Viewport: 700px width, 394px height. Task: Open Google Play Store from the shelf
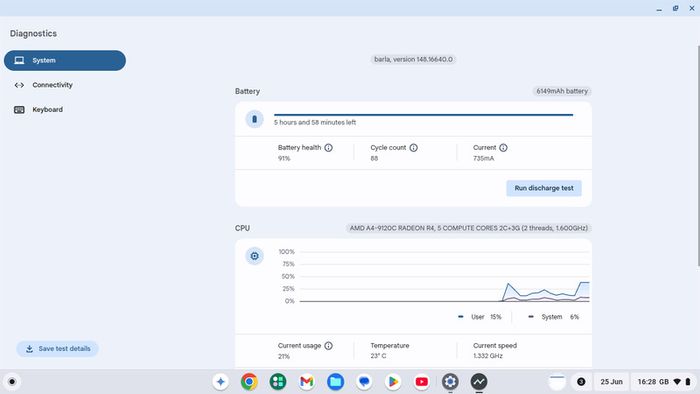pos(393,382)
